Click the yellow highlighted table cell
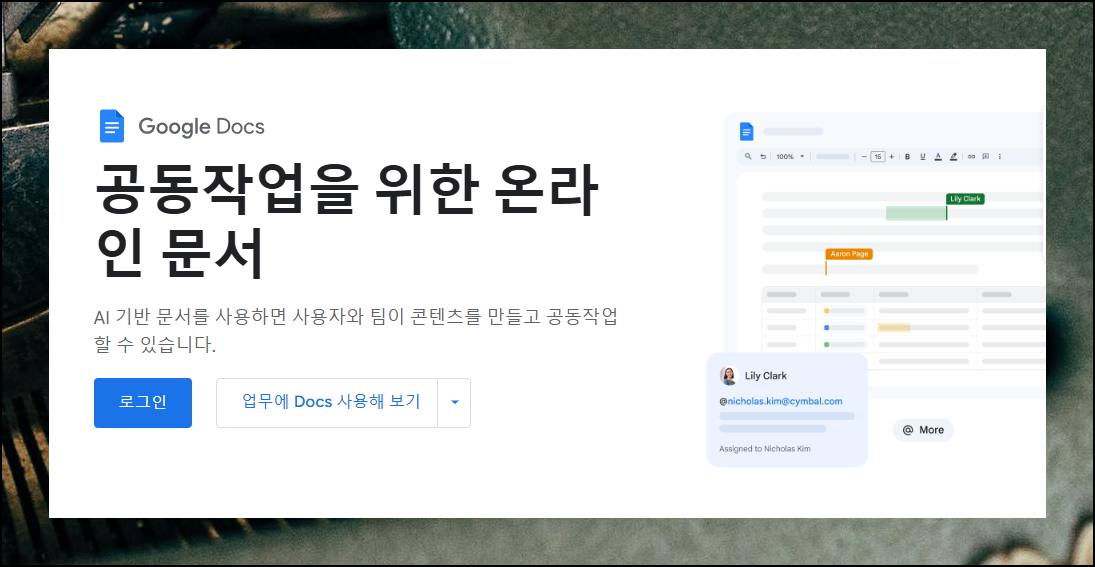Viewport: 1095px width, 567px height. [894, 327]
